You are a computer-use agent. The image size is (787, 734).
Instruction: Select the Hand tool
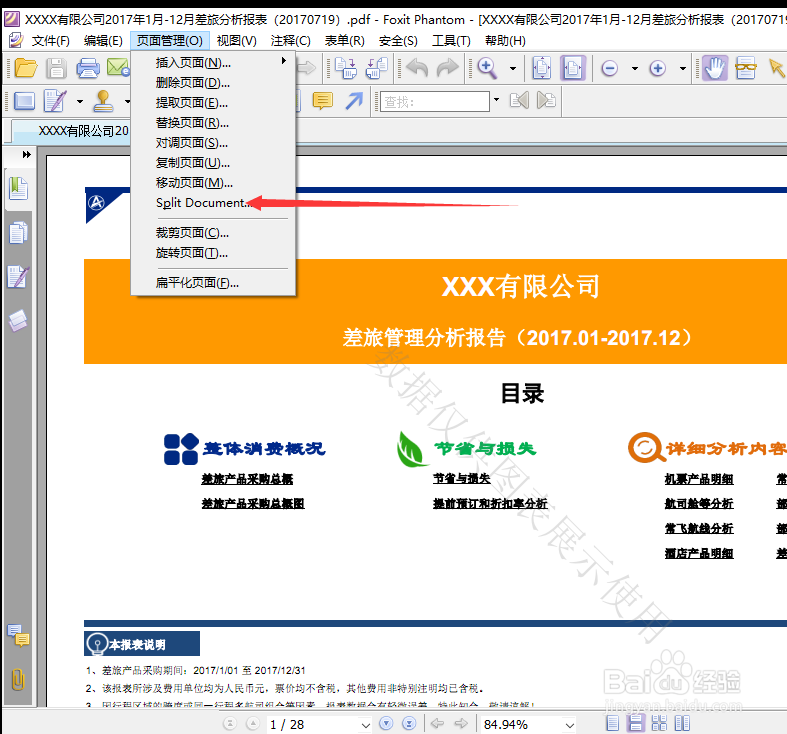[x=715, y=68]
